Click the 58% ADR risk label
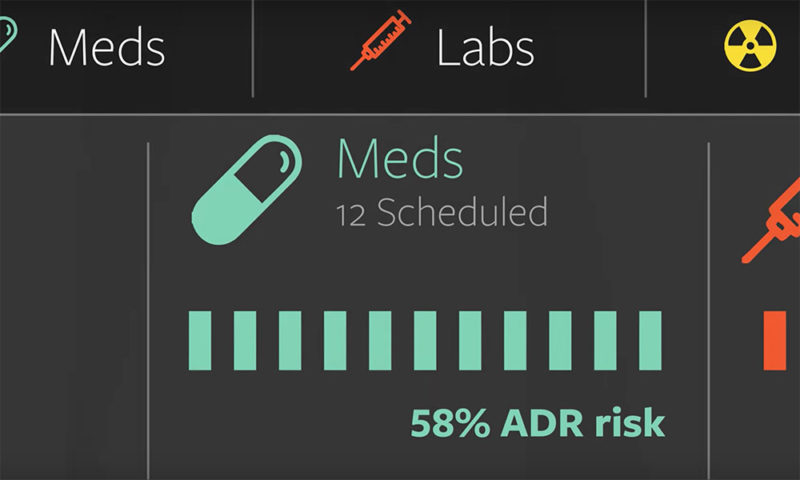Screen dimensions: 800x480 point(538,422)
